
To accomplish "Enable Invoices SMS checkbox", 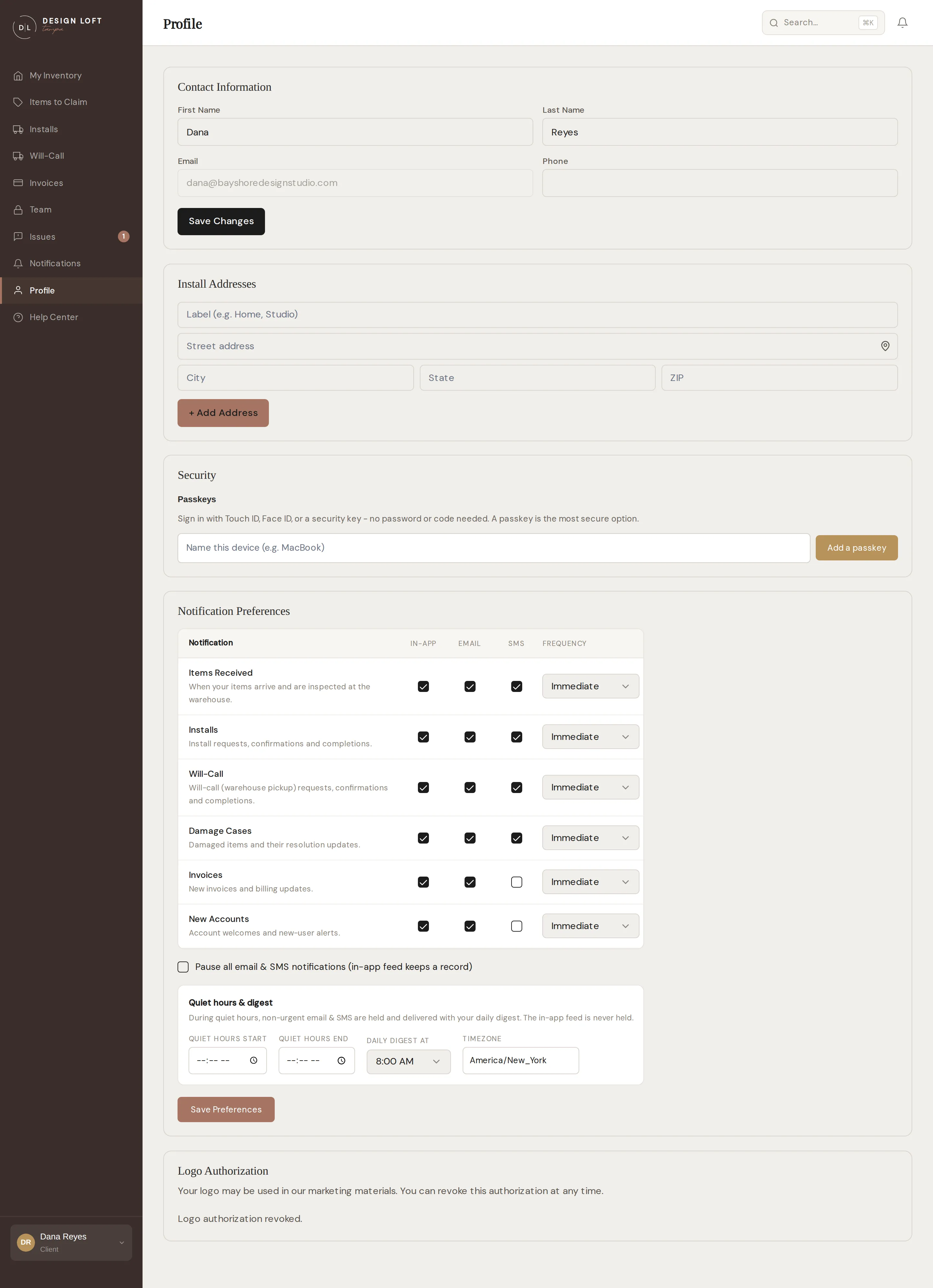I will tap(516, 882).
